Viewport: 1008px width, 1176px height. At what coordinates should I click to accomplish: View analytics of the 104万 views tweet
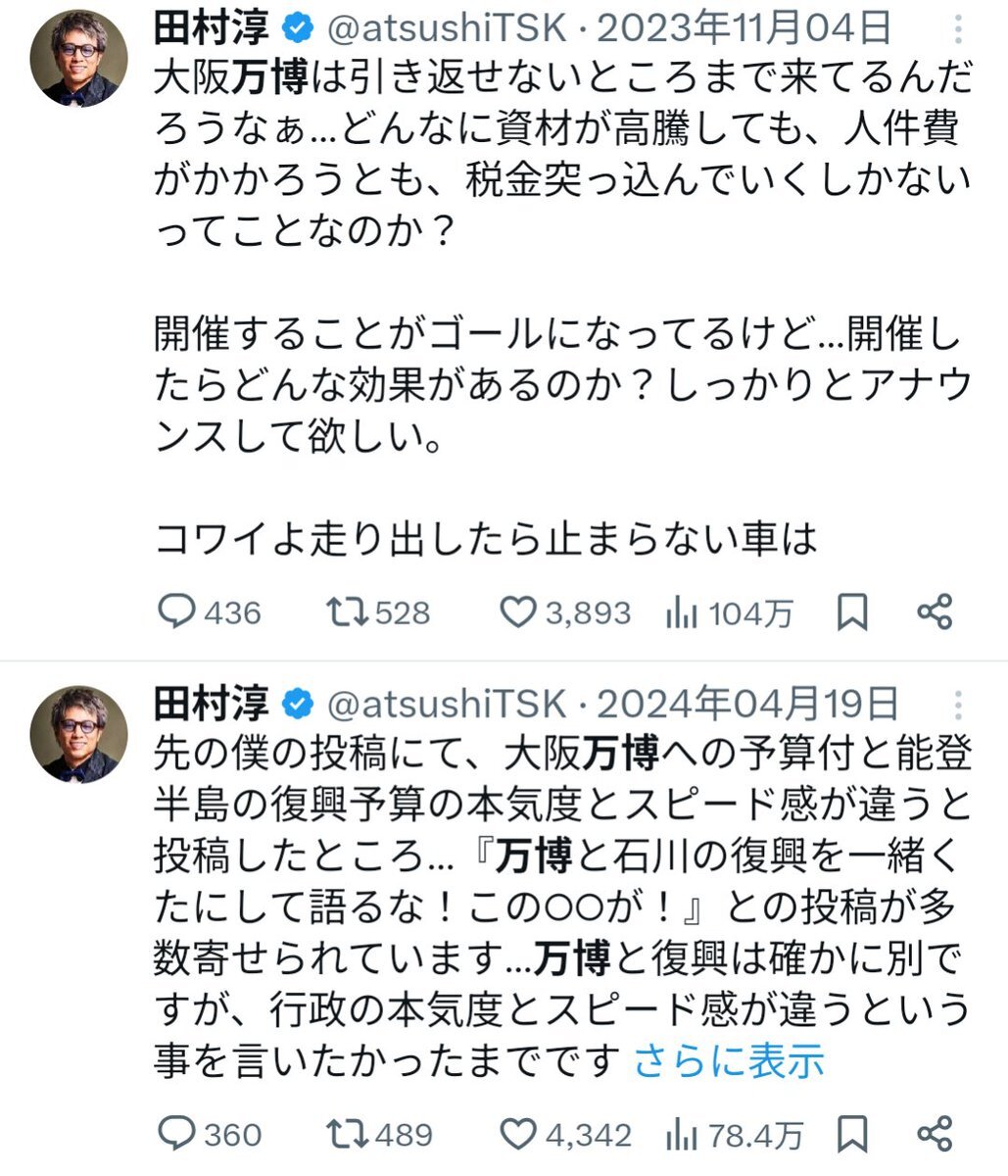[x=681, y=613]
